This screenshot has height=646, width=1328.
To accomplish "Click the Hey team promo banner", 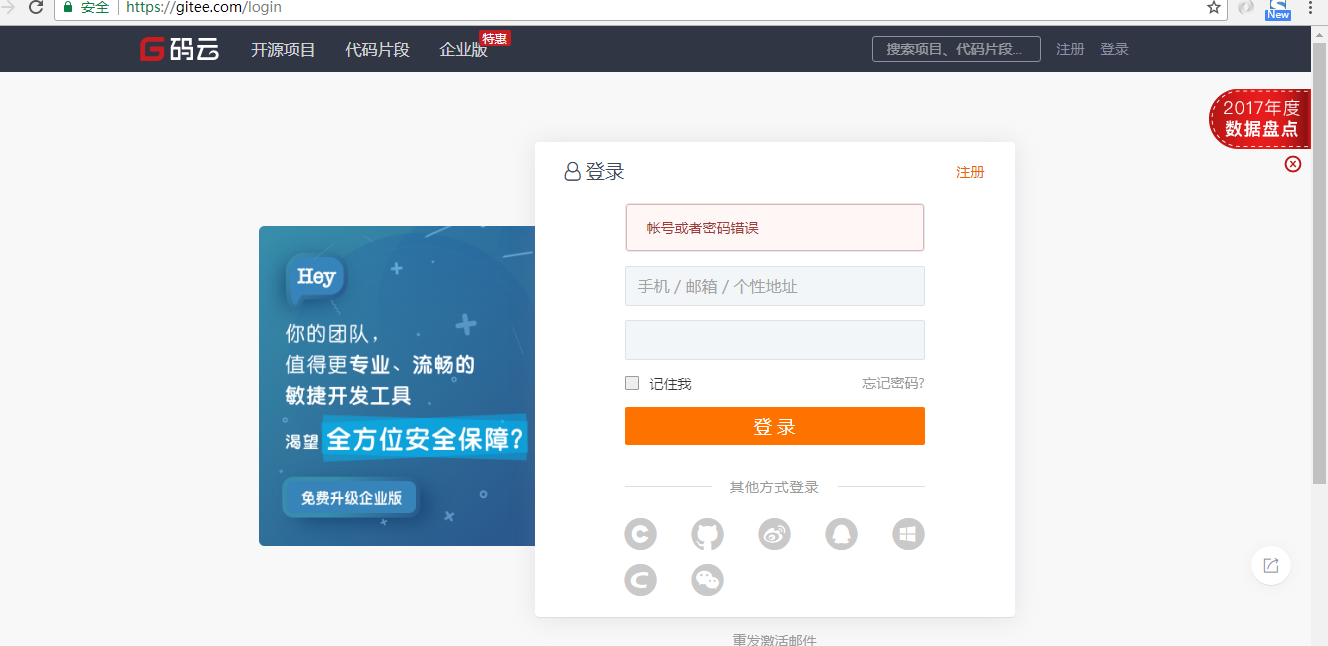I will coord(397,386).
